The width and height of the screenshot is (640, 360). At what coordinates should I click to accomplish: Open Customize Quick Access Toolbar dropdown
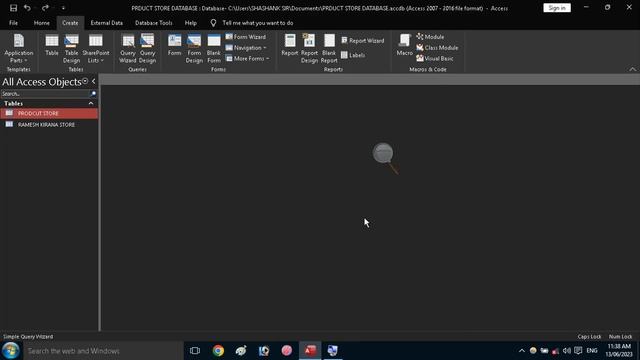click(x=63, y=8)
